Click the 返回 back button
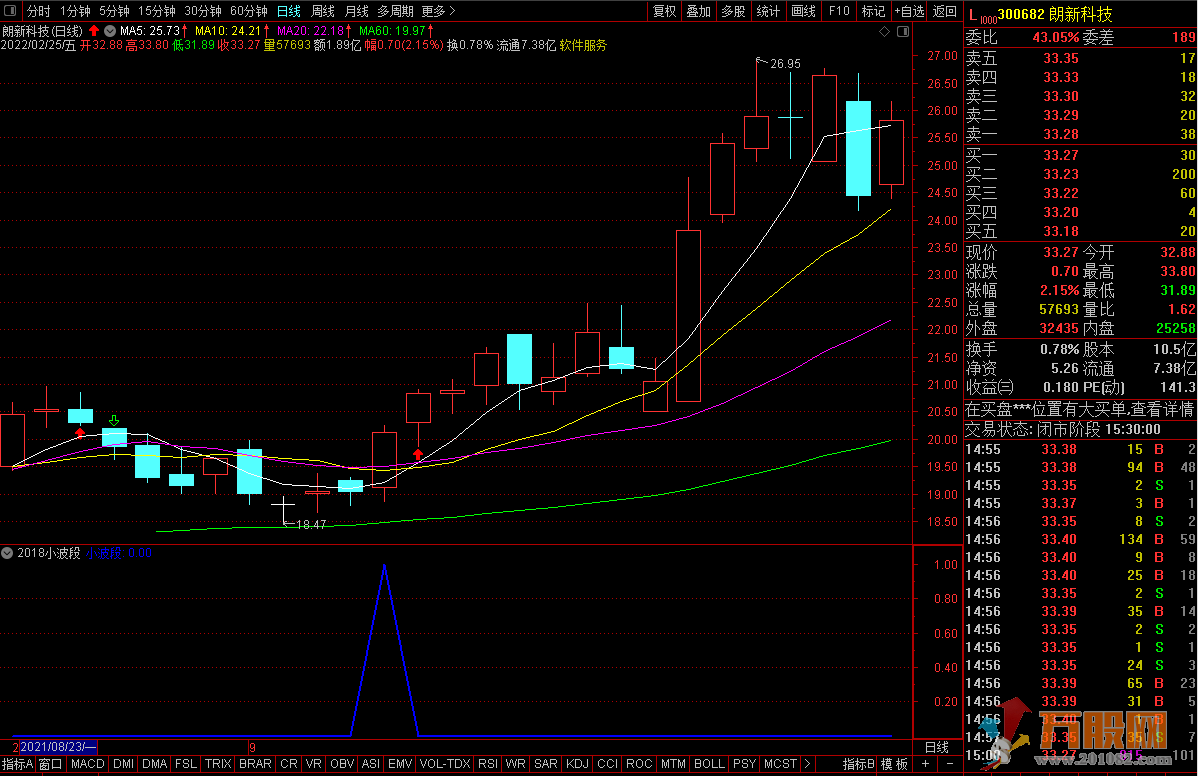 pyautogui.click(x=944, y=11)
